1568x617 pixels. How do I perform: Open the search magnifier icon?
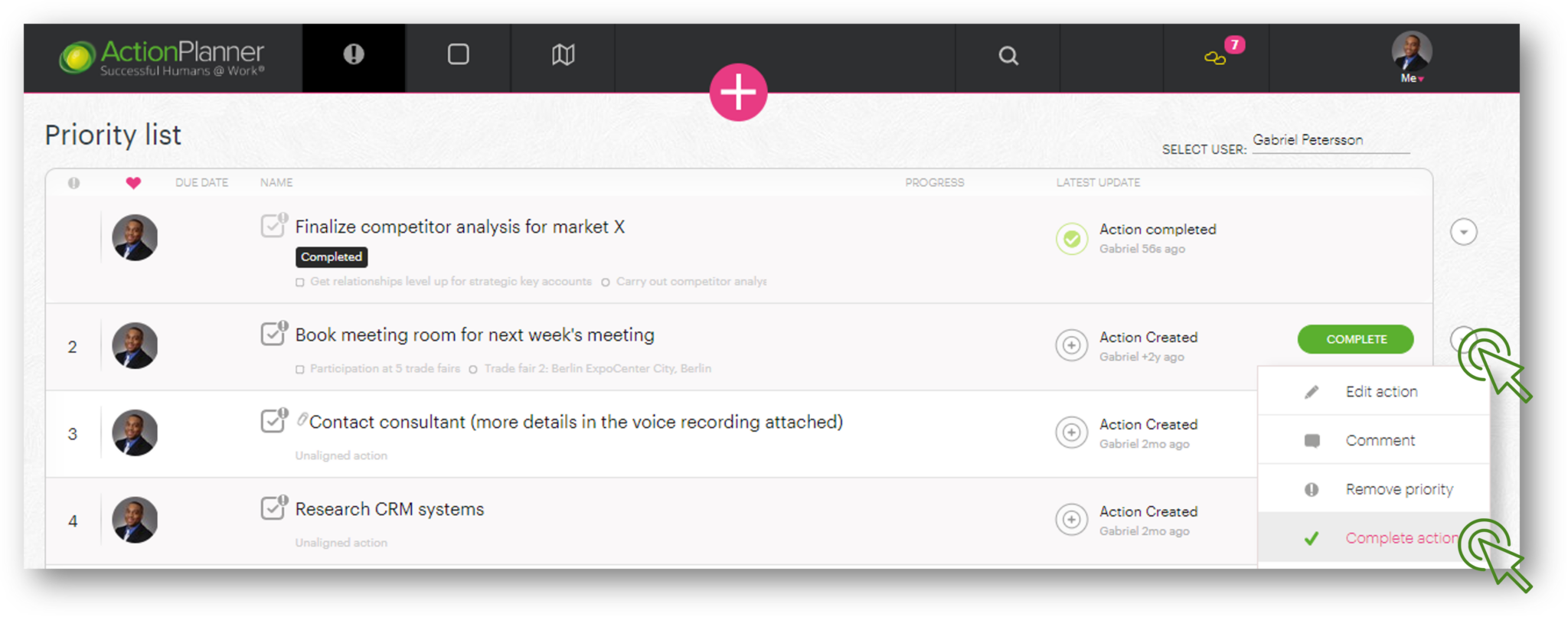coord(1008,55)
